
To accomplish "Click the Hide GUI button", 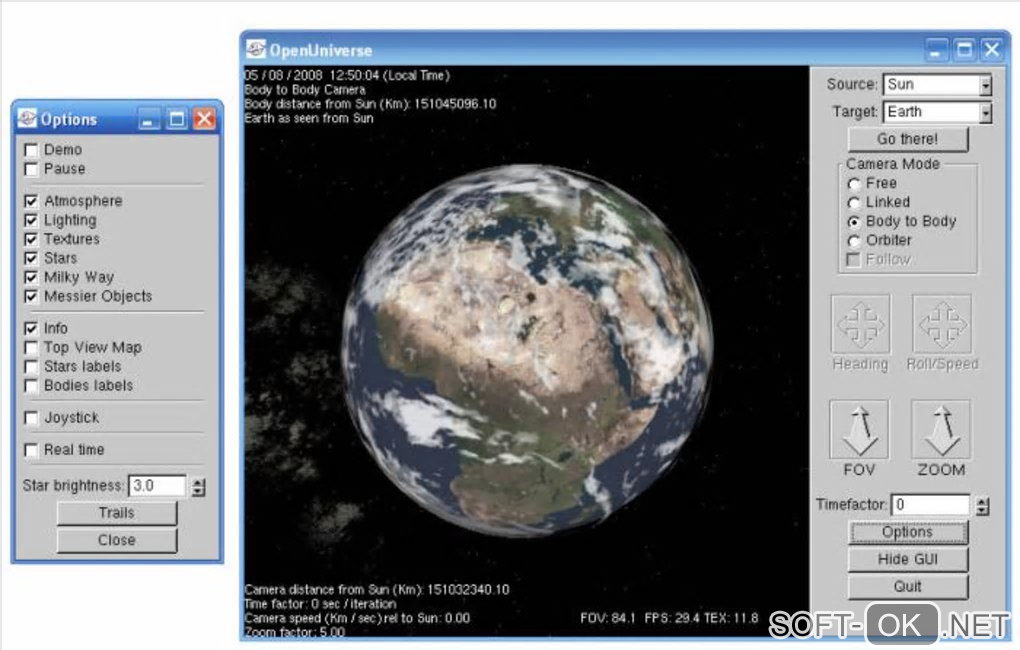I will [907, 560].
